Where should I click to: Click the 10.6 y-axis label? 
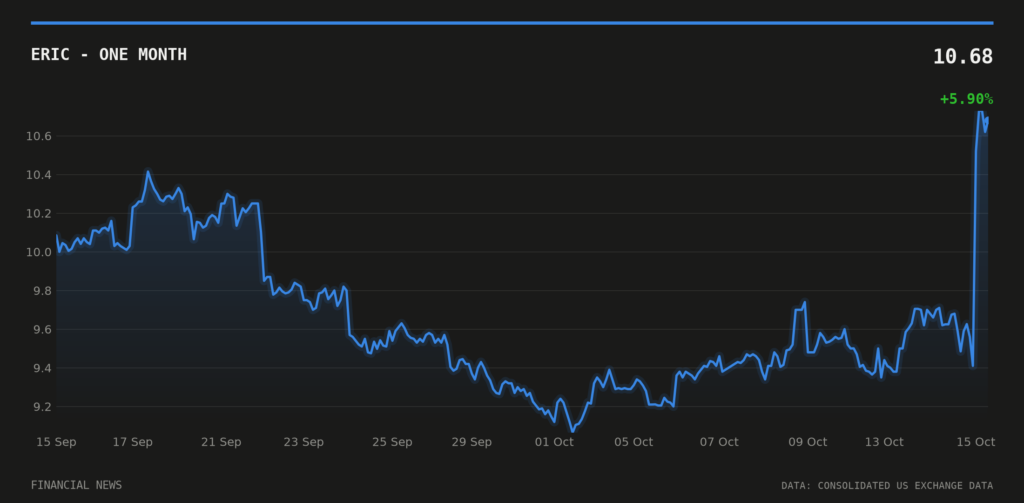39,137
